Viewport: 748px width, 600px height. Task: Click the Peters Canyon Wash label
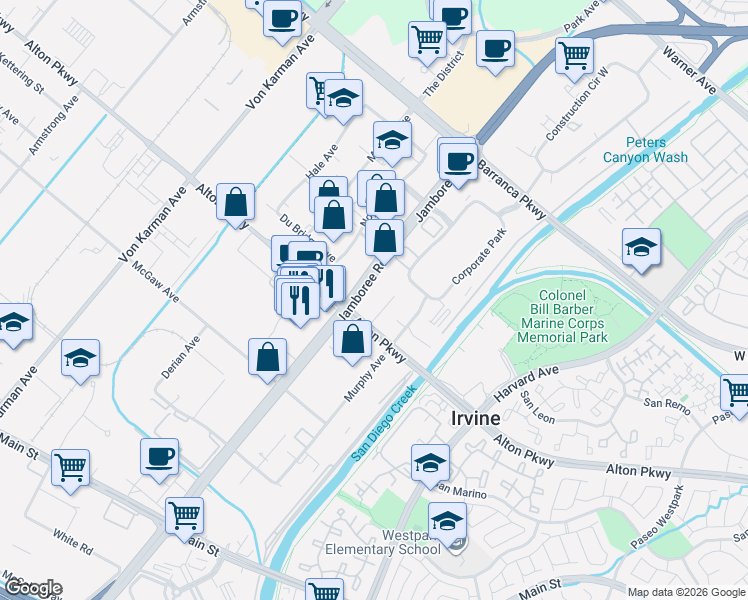[x=645, y=150]
